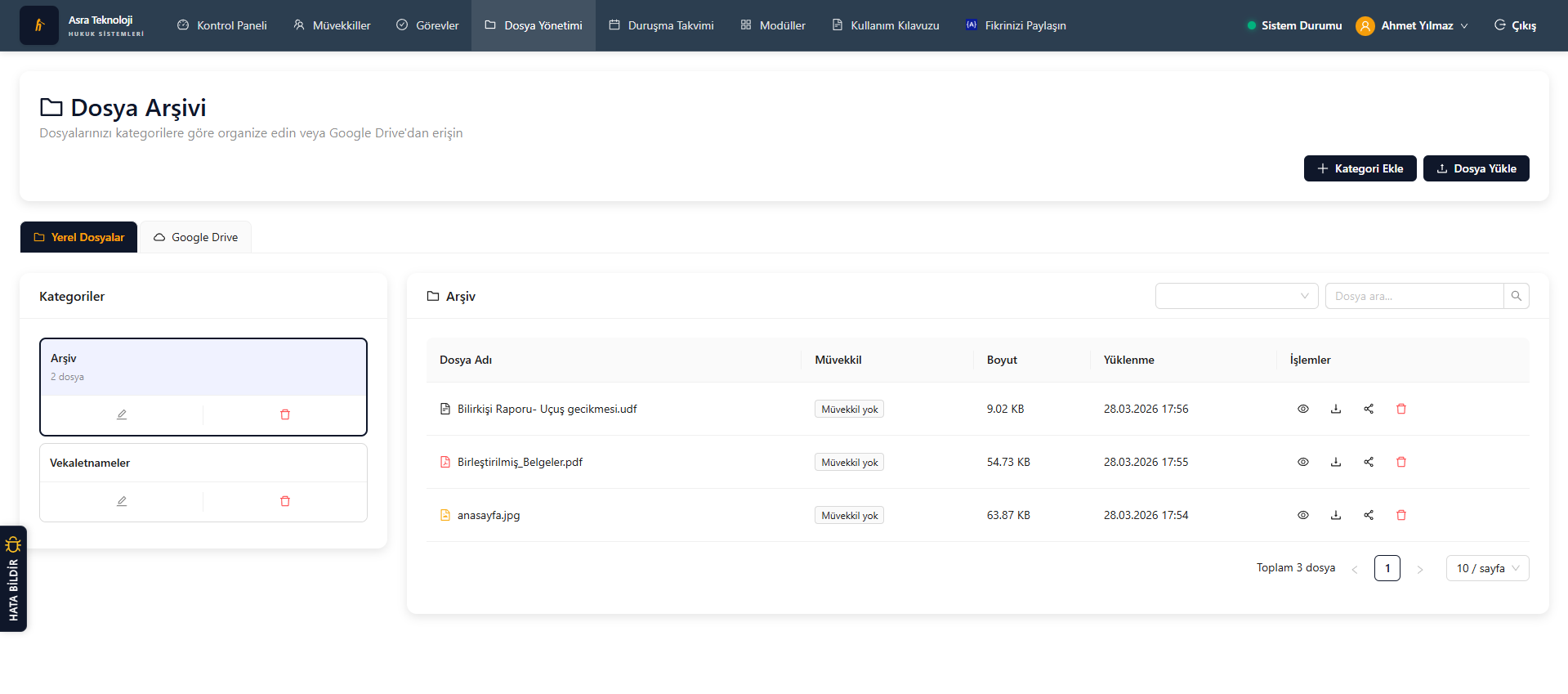Open the Müvekkiller menu item

click(332, 25)
